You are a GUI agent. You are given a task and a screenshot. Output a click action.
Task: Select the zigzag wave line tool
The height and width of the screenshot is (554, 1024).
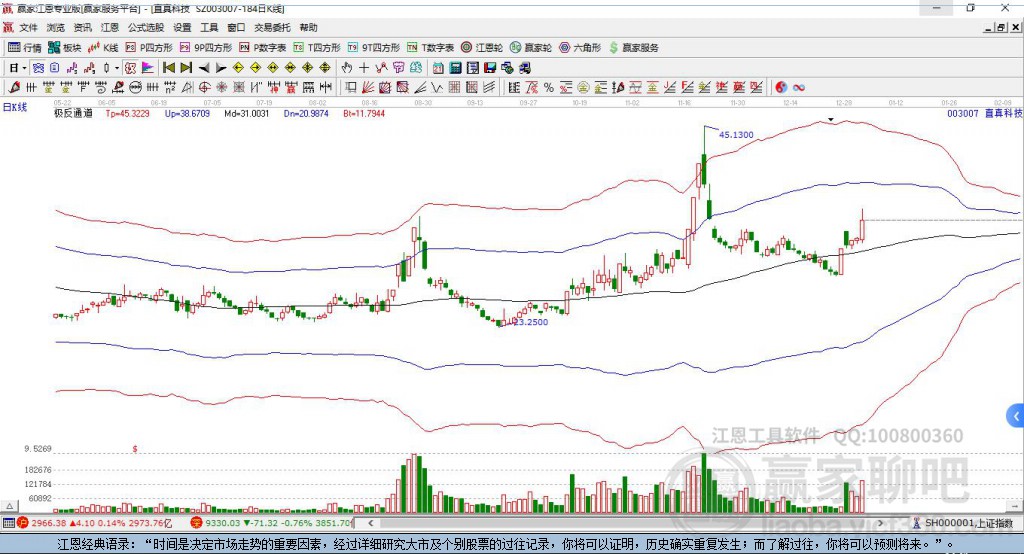point(436,87)
